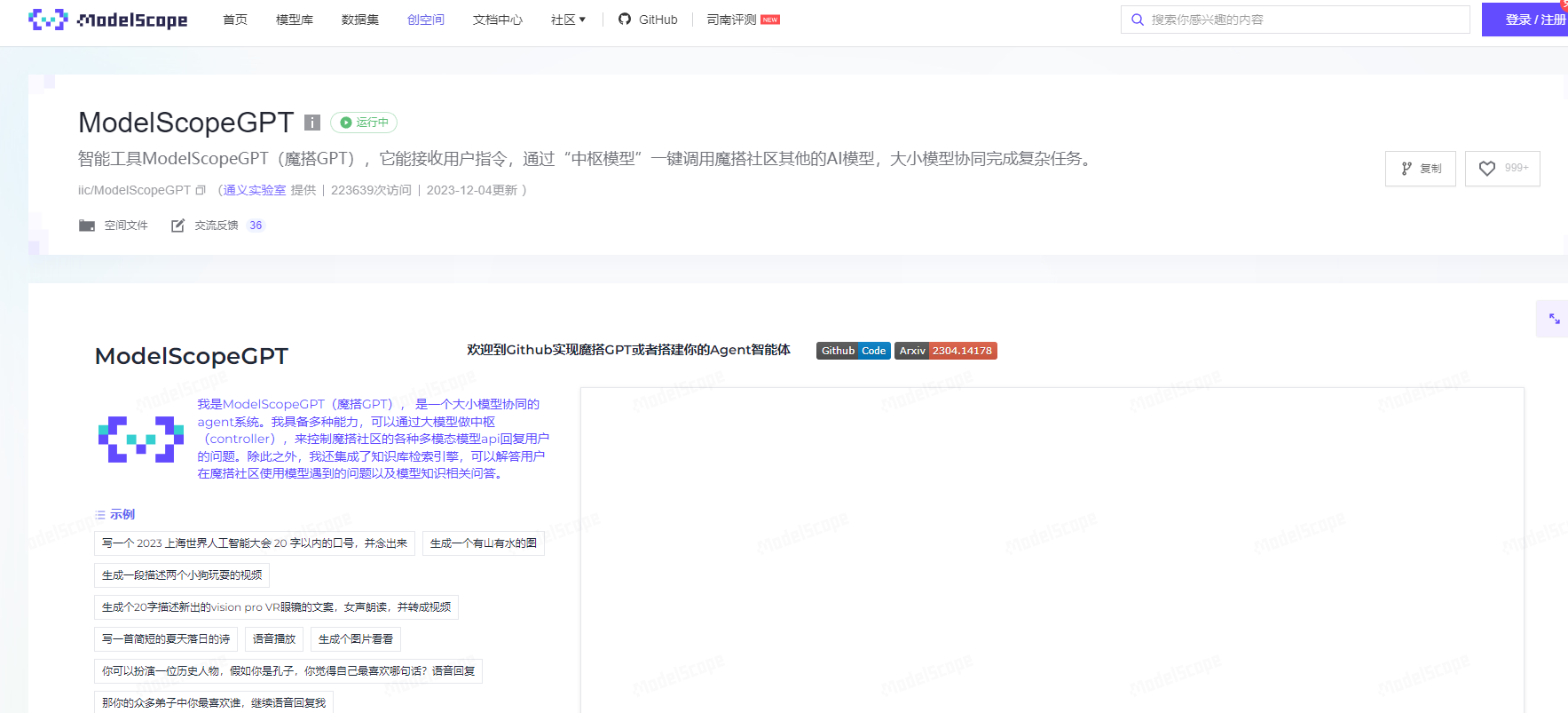Click the GitHub octocat icon in navigation
This screenshot has height=713, width=1568.
[625, 20]
